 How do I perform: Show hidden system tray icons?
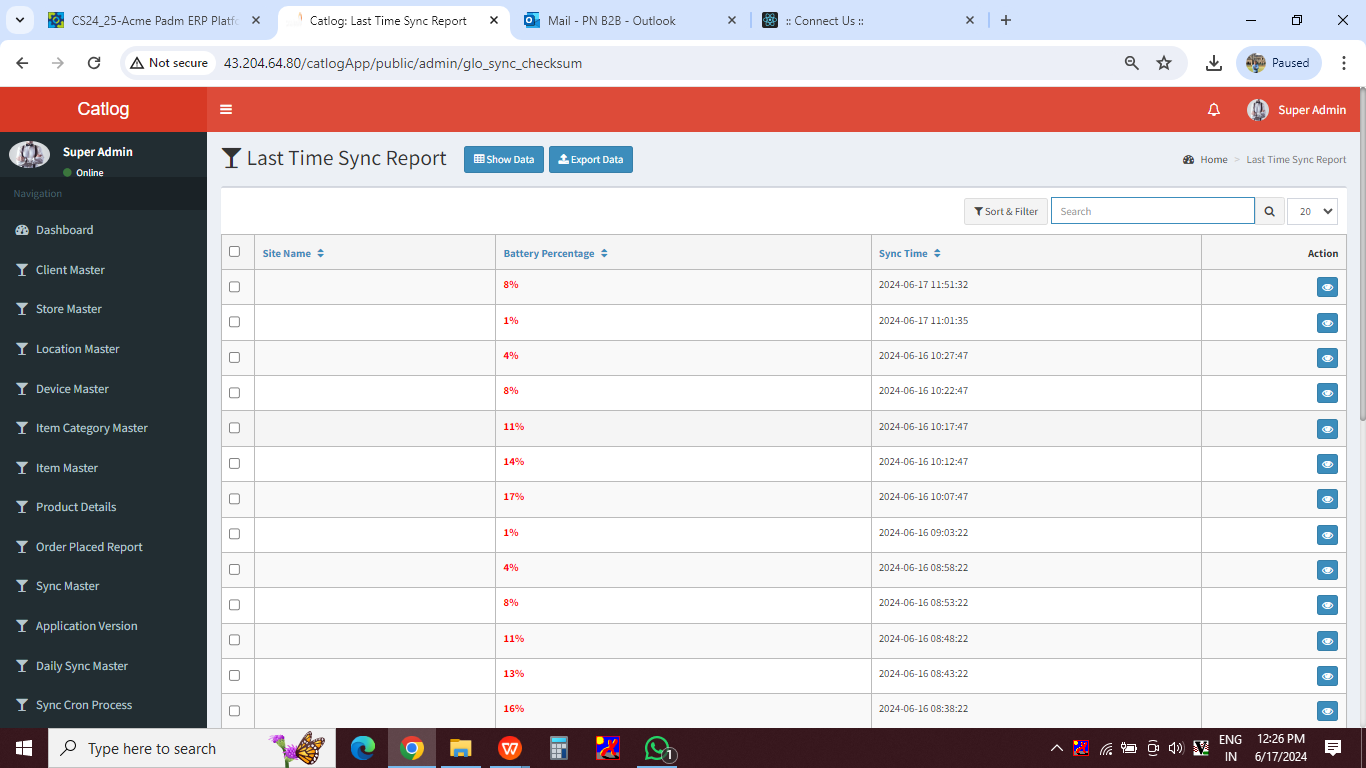(x=1056, y=748)
